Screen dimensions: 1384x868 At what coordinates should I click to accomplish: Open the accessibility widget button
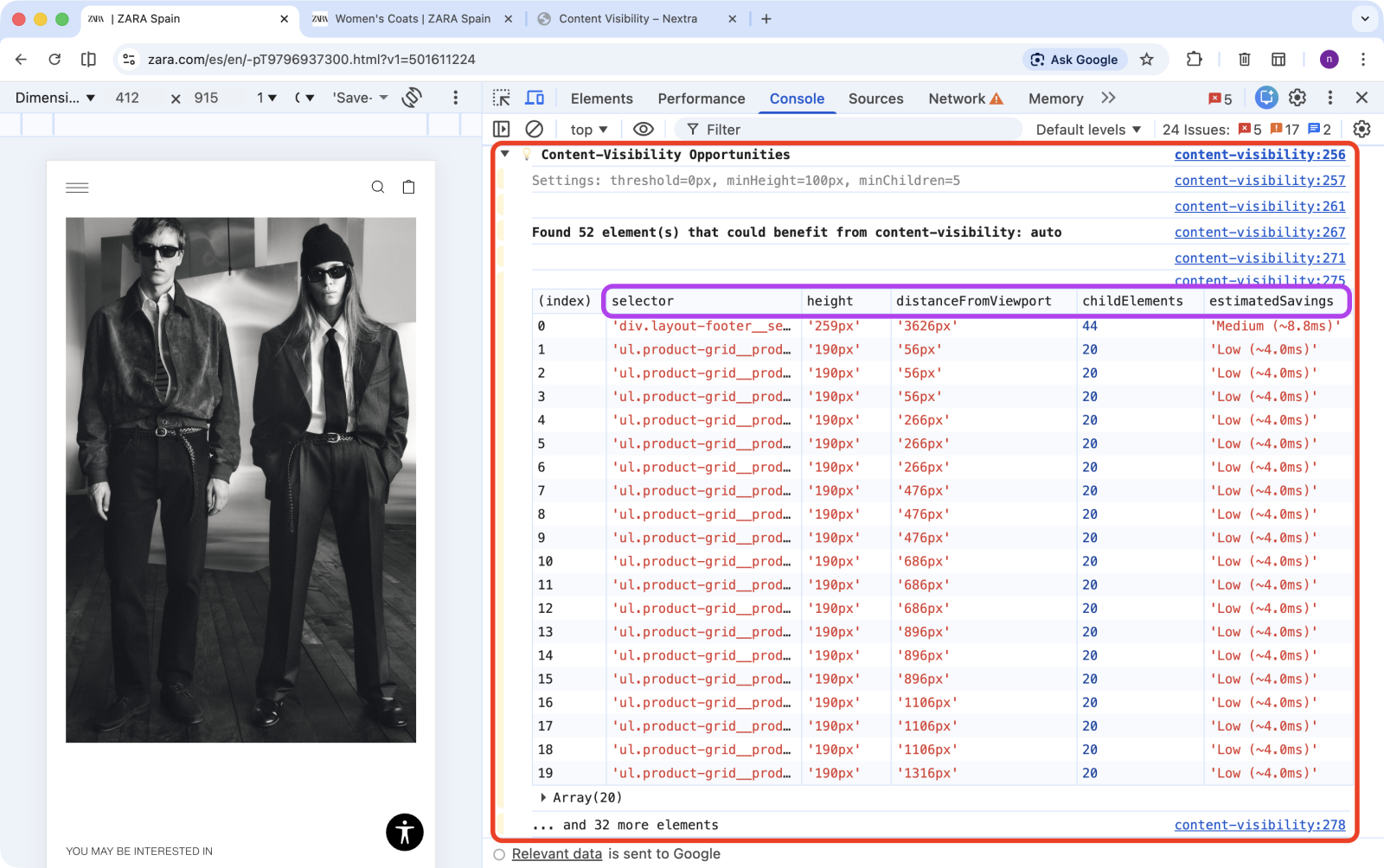(405, 833)
